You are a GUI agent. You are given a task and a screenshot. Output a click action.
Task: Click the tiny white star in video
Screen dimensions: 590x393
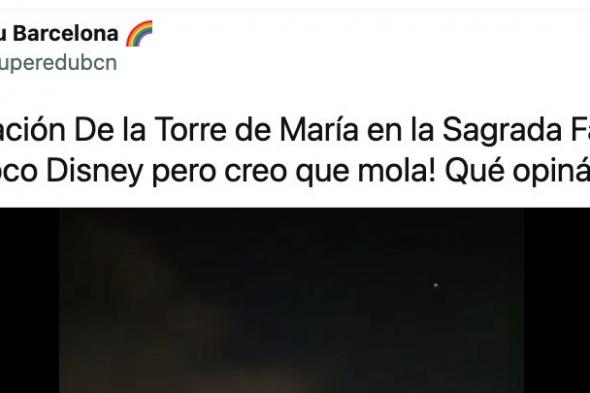436,285
